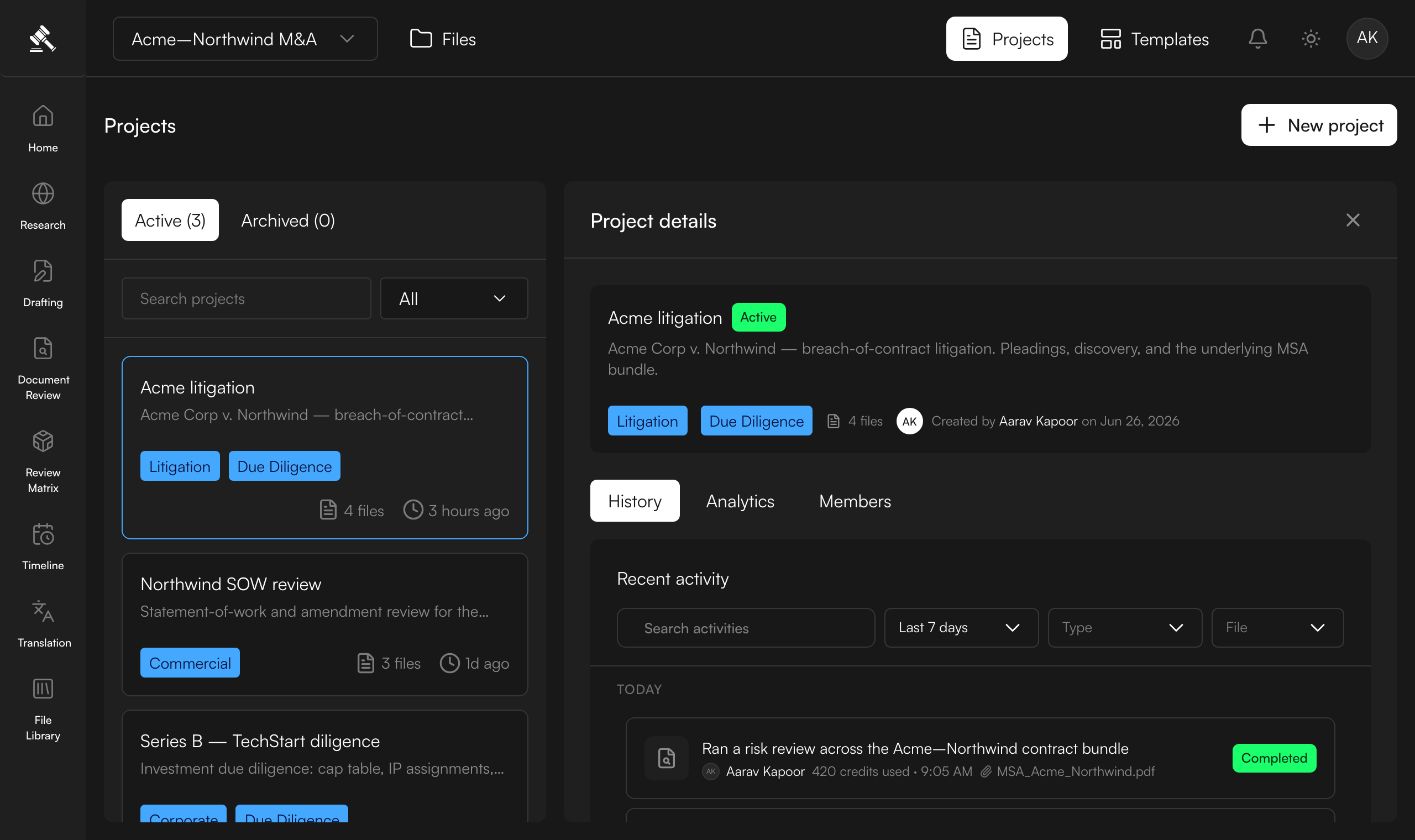Click the notifications bell icon
The image size is (1415, 840).
pyautogui.click(x=1257, y=39)
